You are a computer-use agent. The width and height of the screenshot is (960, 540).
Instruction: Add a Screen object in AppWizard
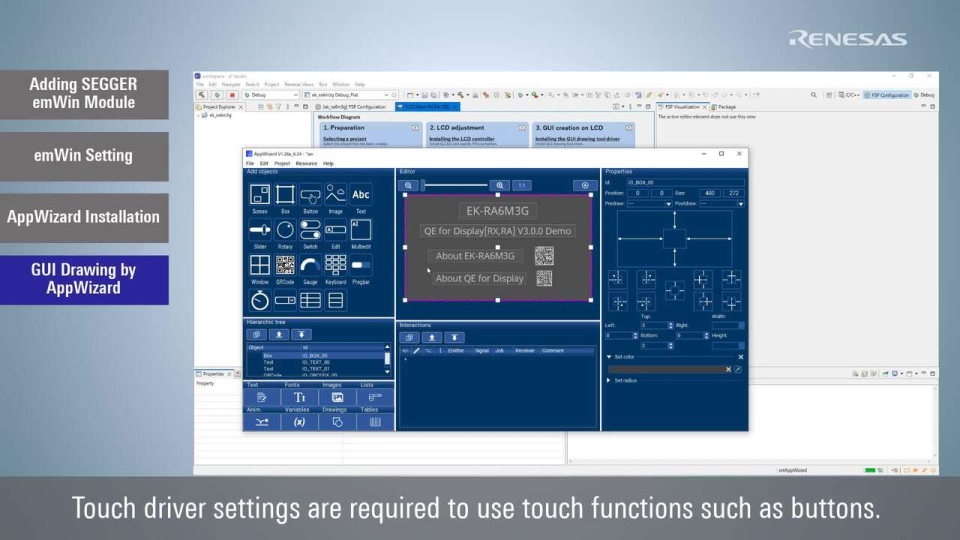260,195
